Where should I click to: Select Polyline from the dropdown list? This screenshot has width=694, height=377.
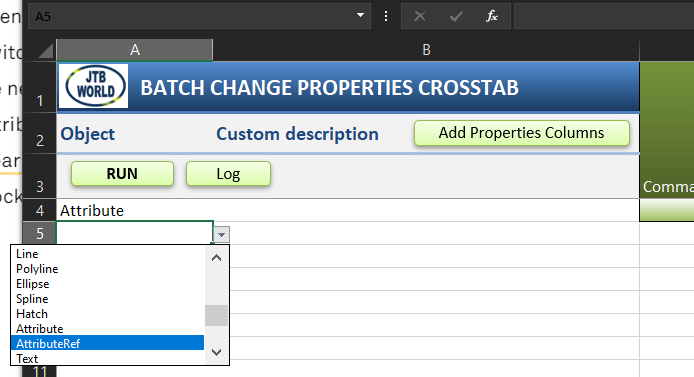pyautogui.click(x=108, y=269)
